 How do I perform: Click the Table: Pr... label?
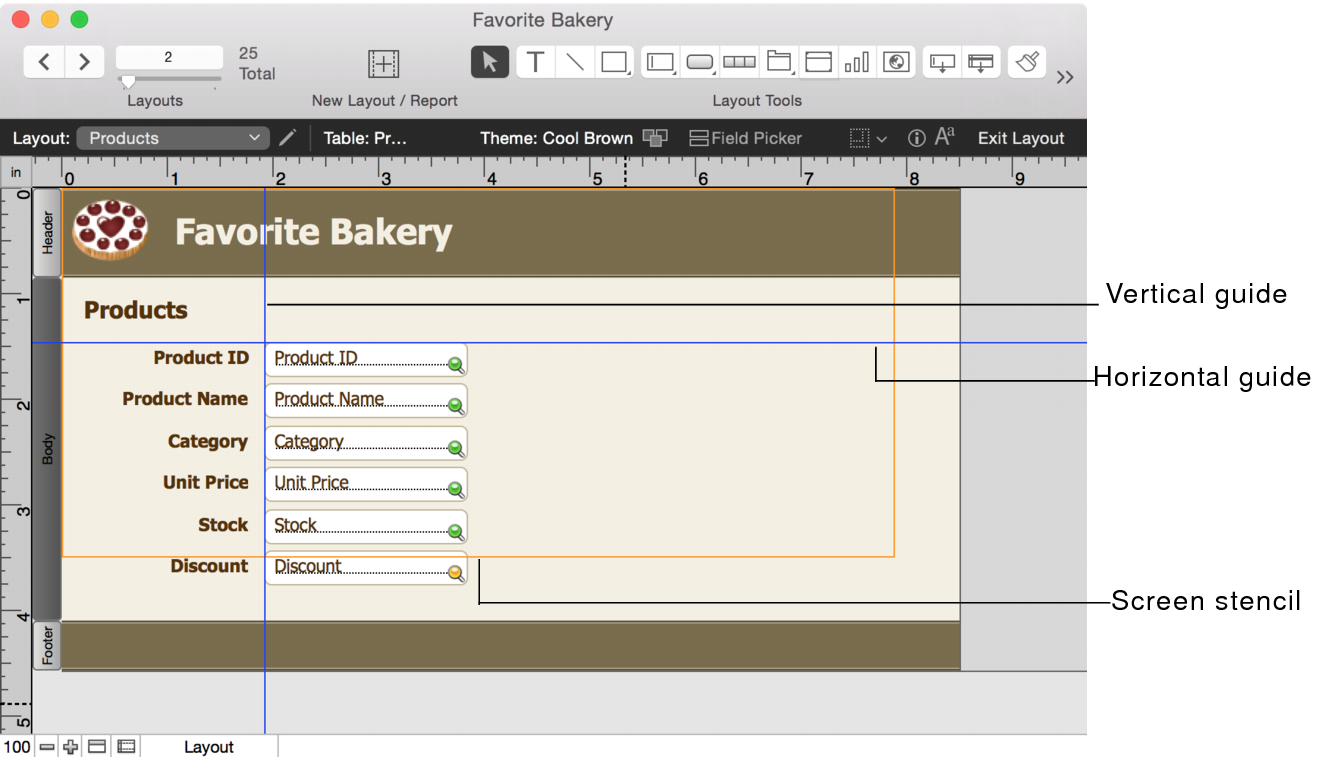[365, 138]
